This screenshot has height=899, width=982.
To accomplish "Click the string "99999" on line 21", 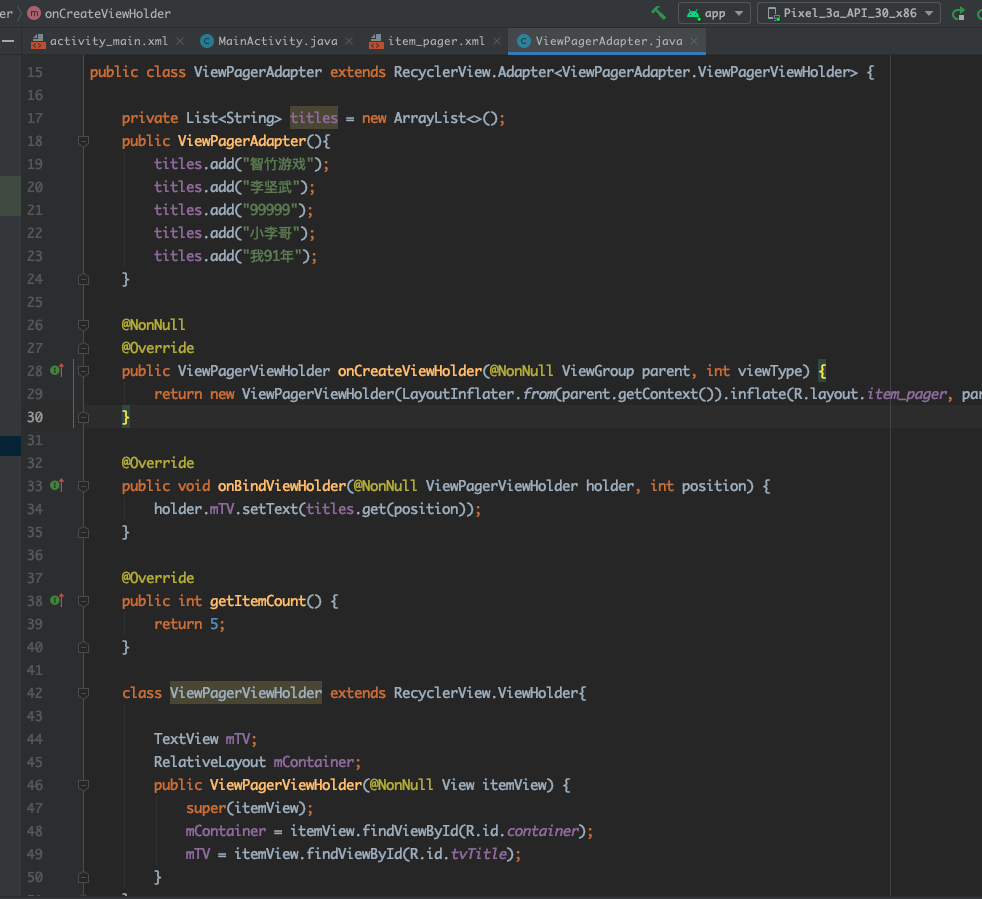I will (270, 210).
